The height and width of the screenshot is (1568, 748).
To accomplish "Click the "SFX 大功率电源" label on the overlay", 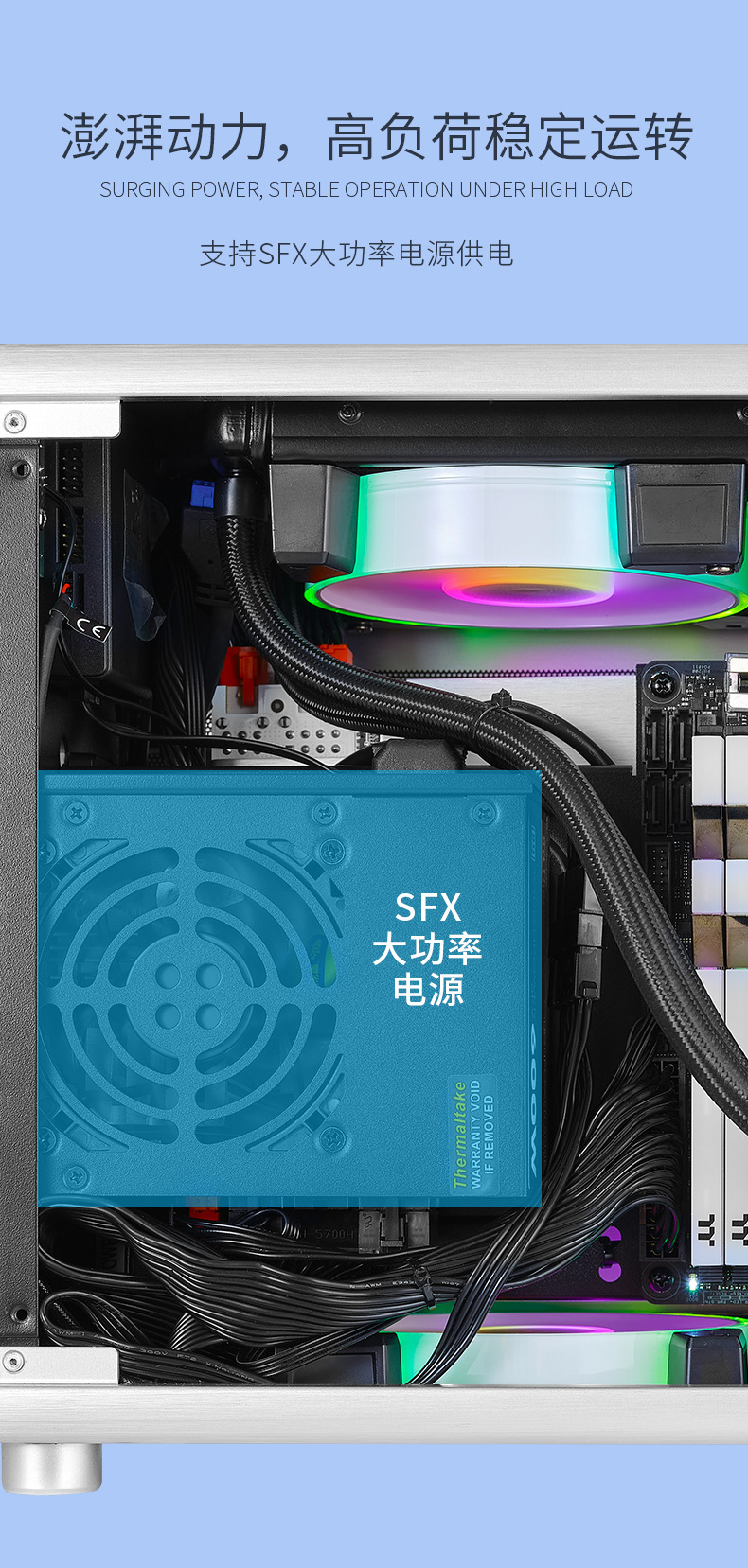I will 428,948.
